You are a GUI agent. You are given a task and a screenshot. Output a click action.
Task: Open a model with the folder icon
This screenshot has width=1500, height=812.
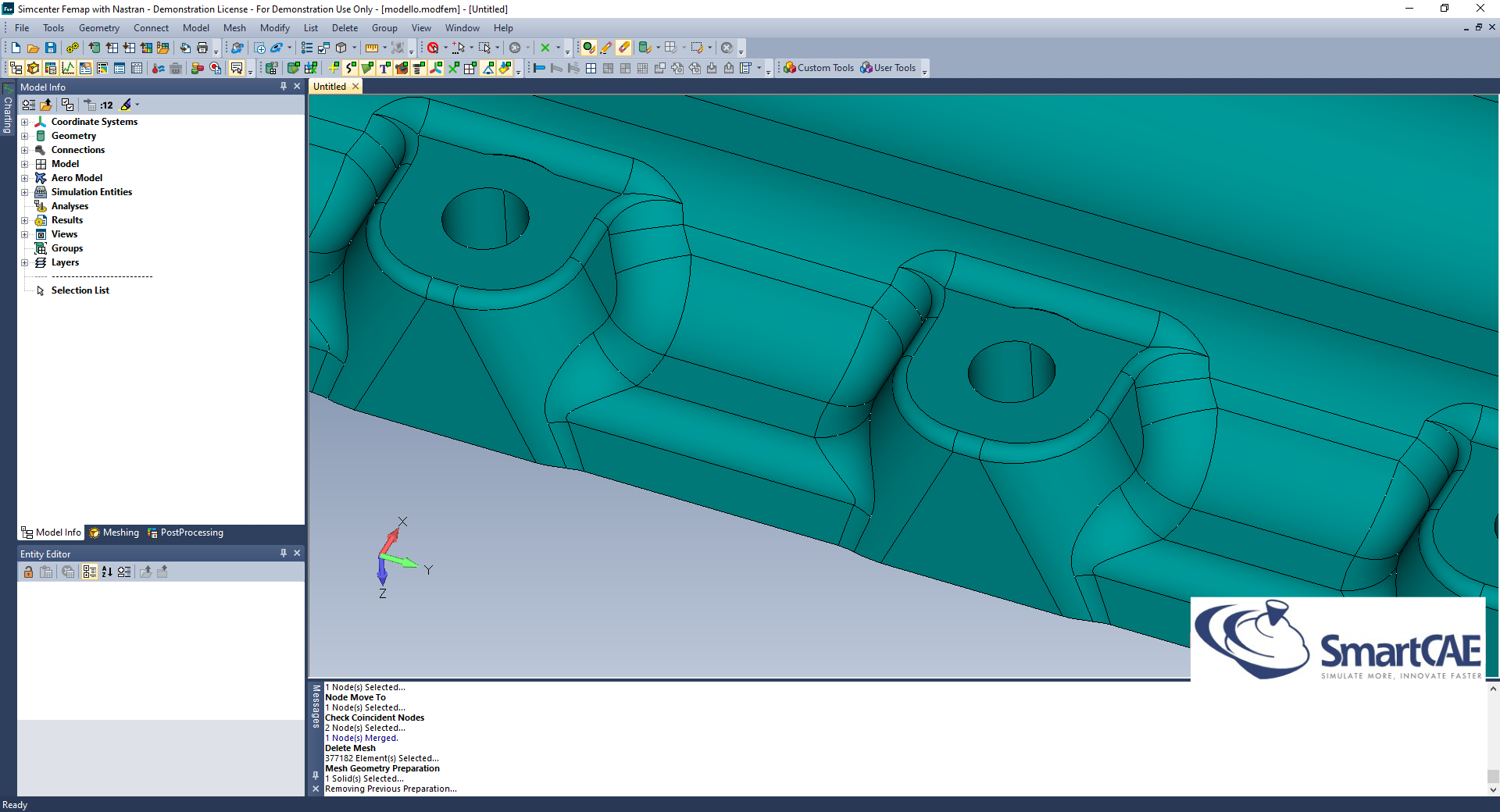(33, 48)
